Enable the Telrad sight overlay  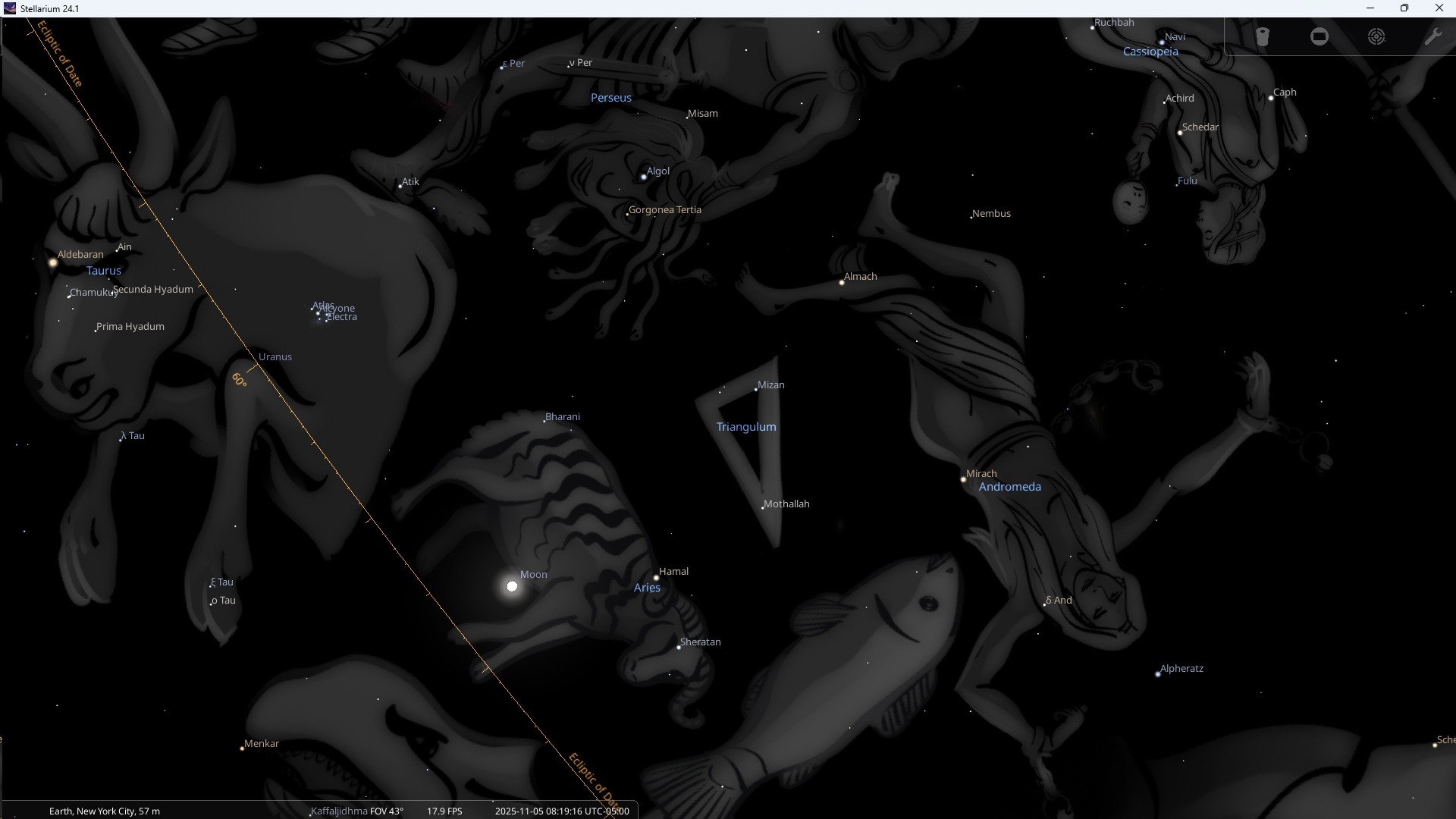point(1376,37)
